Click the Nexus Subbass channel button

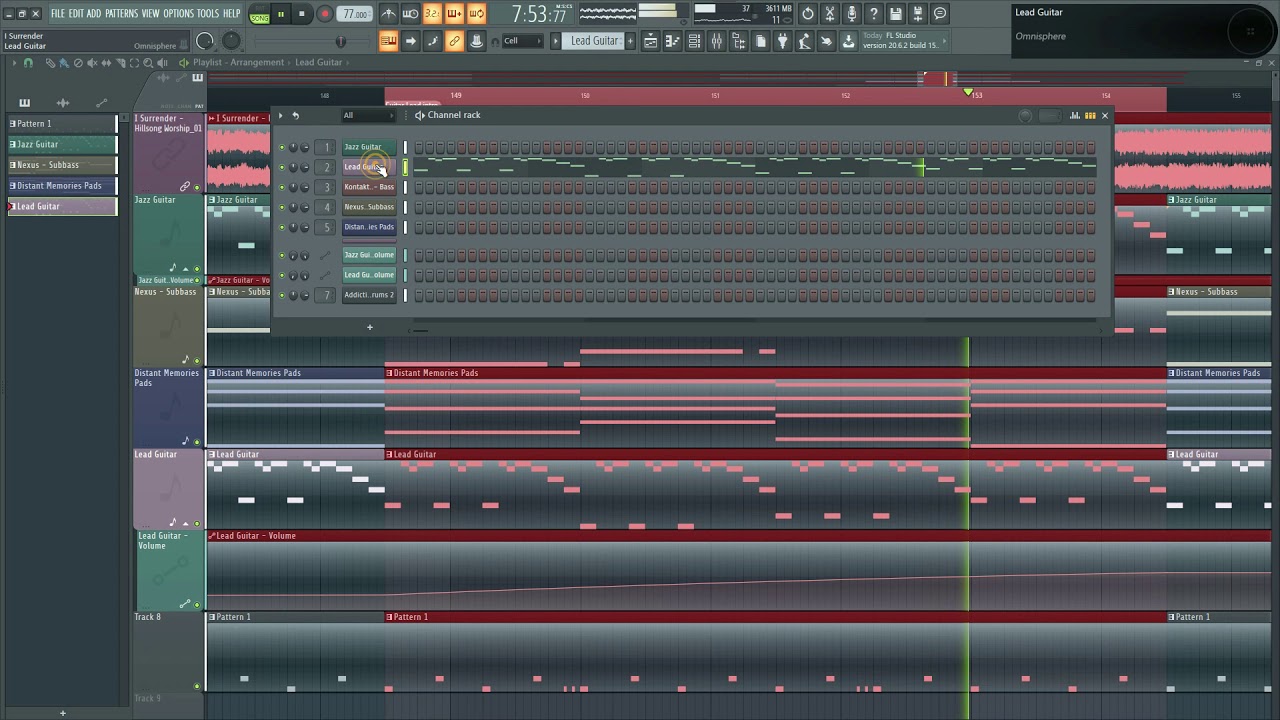coord(369,207)
